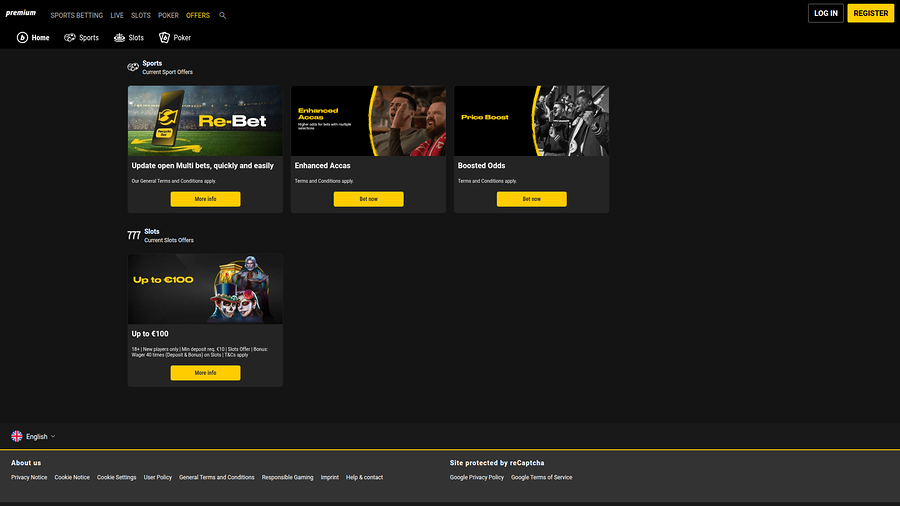Switch to the Poker tab
The height and width of the screenshot is (506, 900).
click(175, 38)
